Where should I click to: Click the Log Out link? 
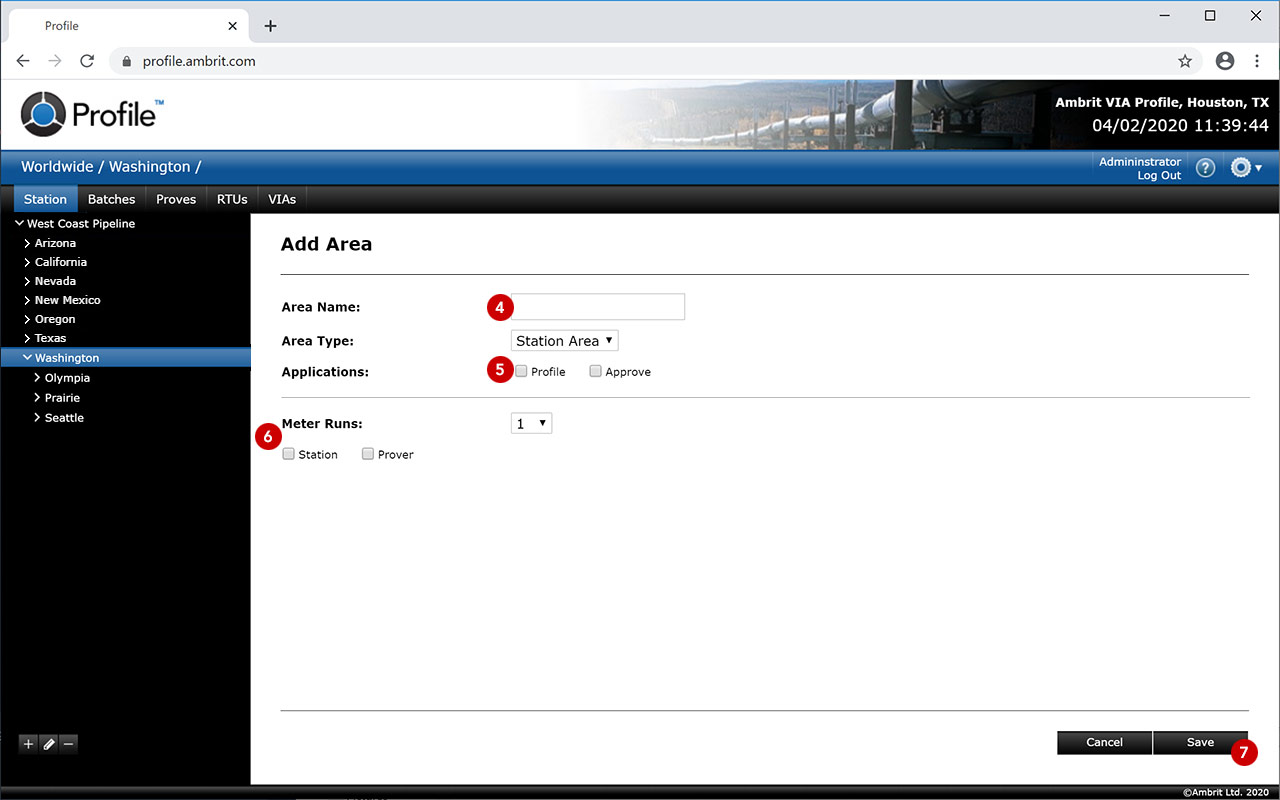coord(1158,176)
